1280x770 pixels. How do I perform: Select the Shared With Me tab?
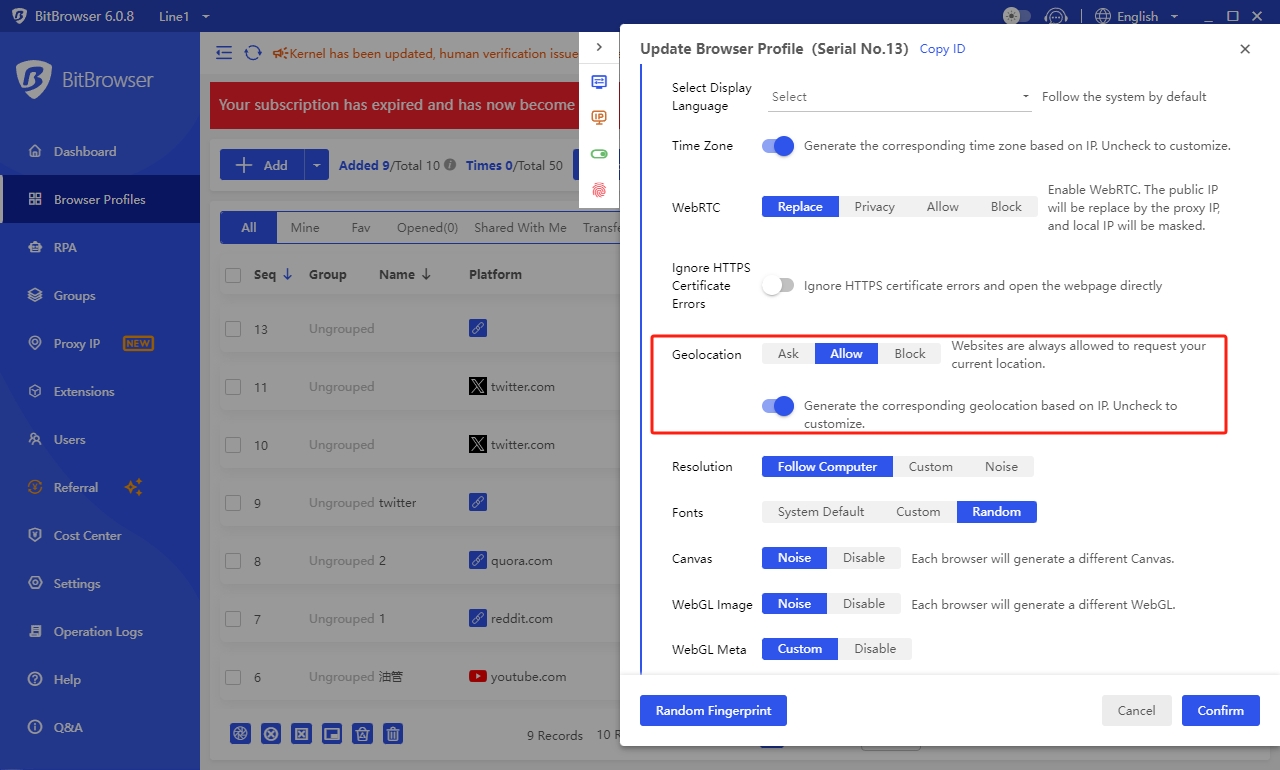[520, 227]
